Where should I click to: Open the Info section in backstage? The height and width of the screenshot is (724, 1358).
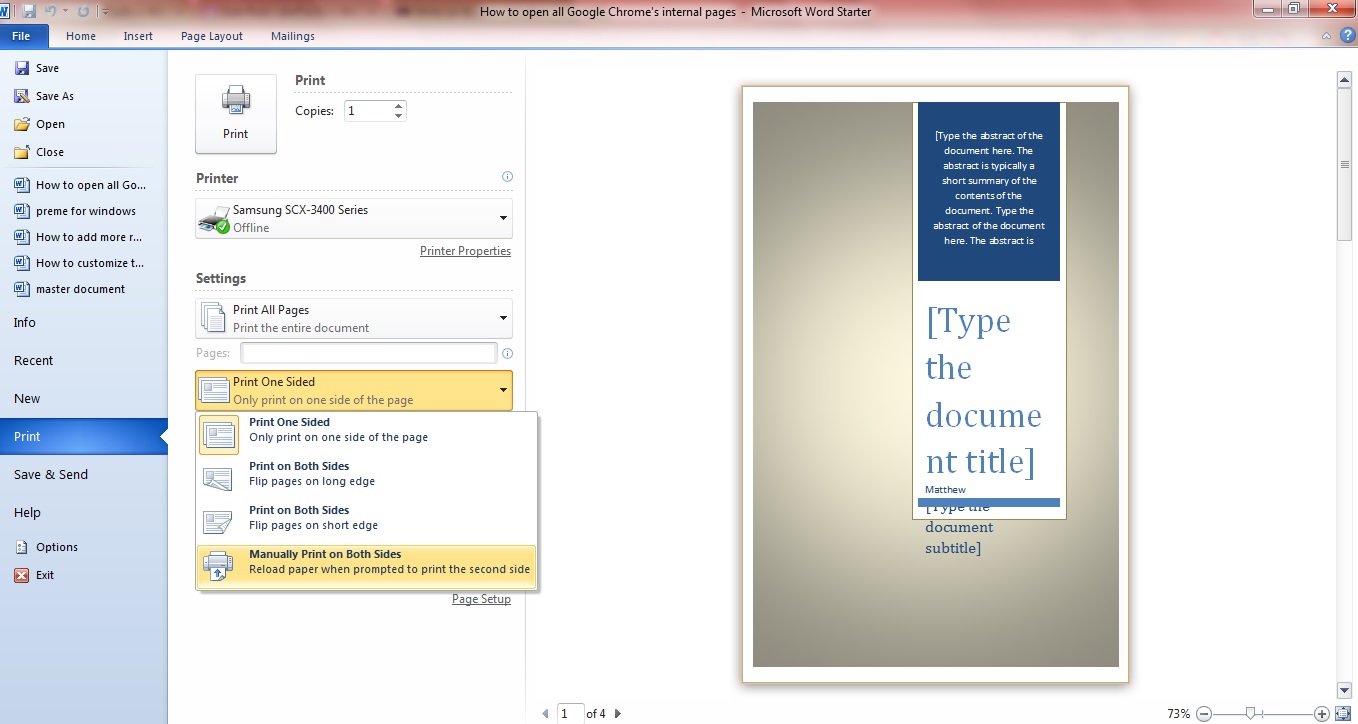[x=25, y=322]
